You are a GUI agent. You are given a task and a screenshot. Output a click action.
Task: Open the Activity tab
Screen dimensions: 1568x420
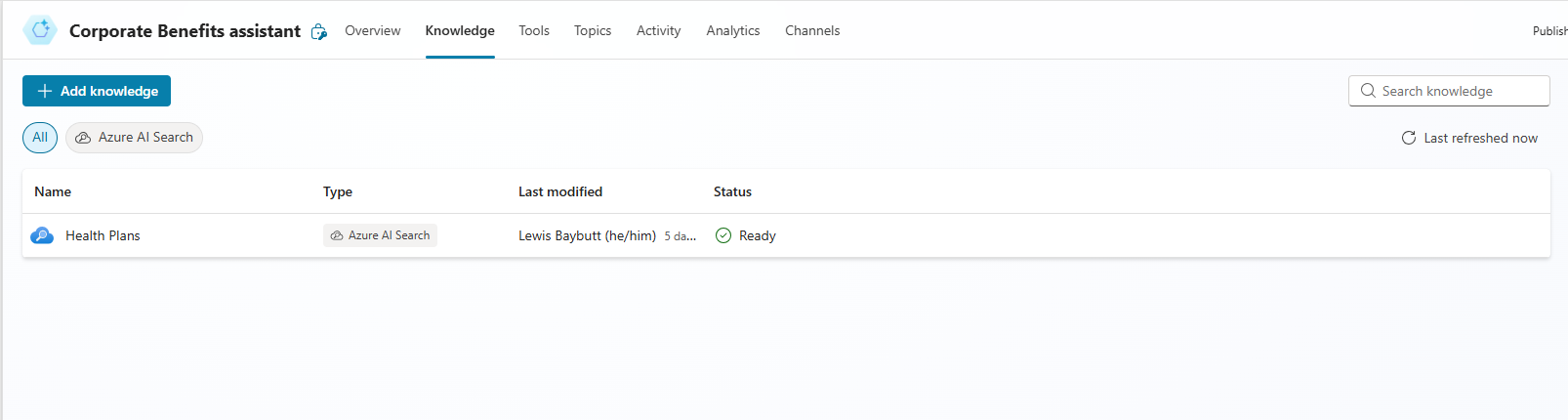click(x=659, y=30)
